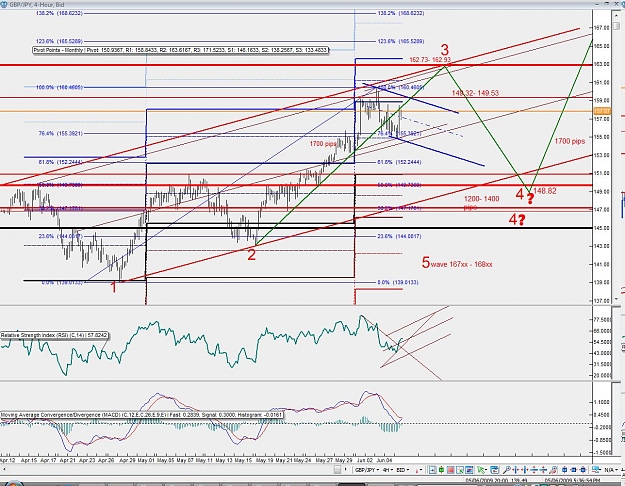Click the 76.4% Fibonacci label at left
This screenshot has height=486, width=625.
tap(61, 134)
